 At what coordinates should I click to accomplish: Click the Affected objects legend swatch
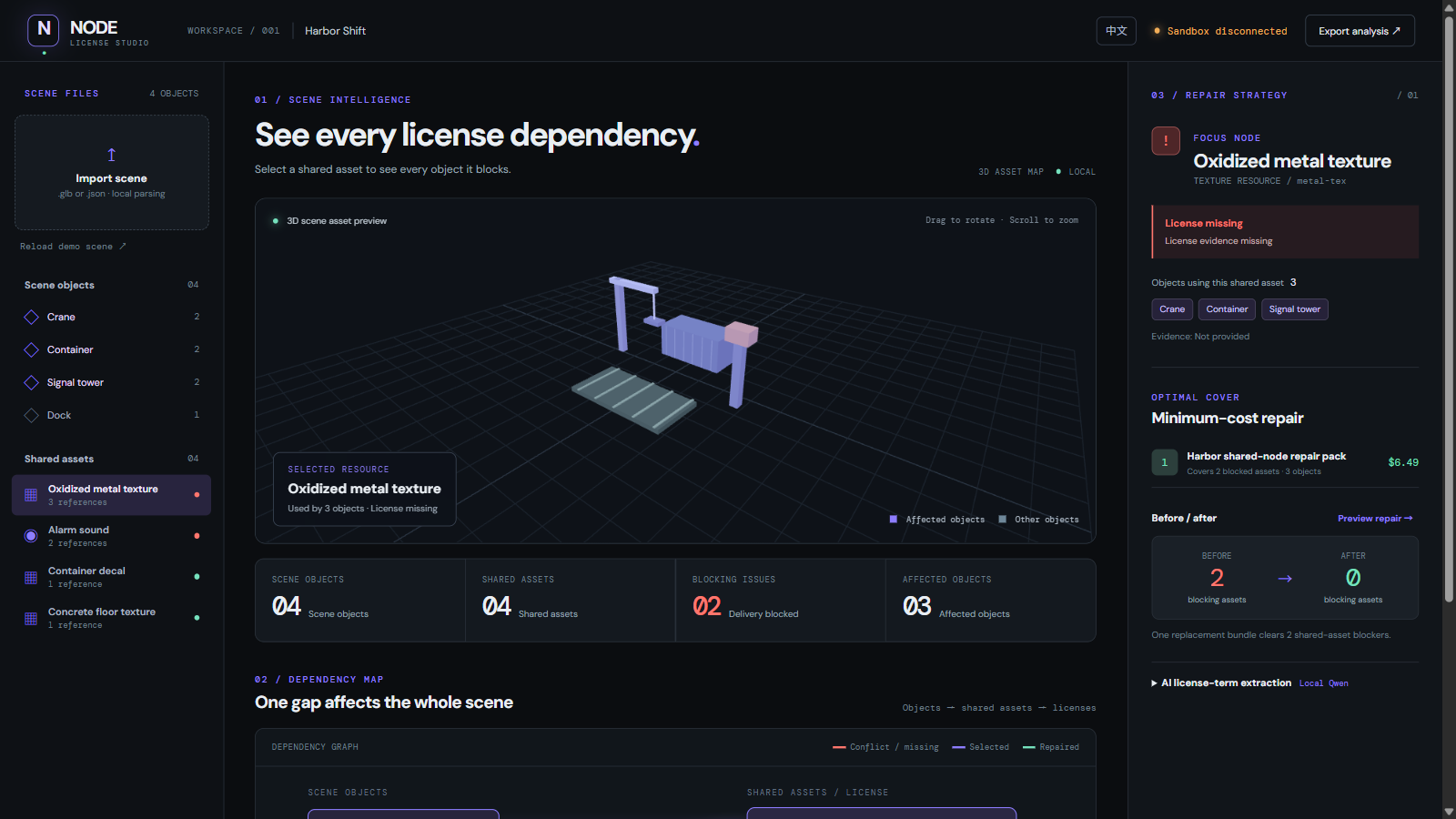coord(893,520)
